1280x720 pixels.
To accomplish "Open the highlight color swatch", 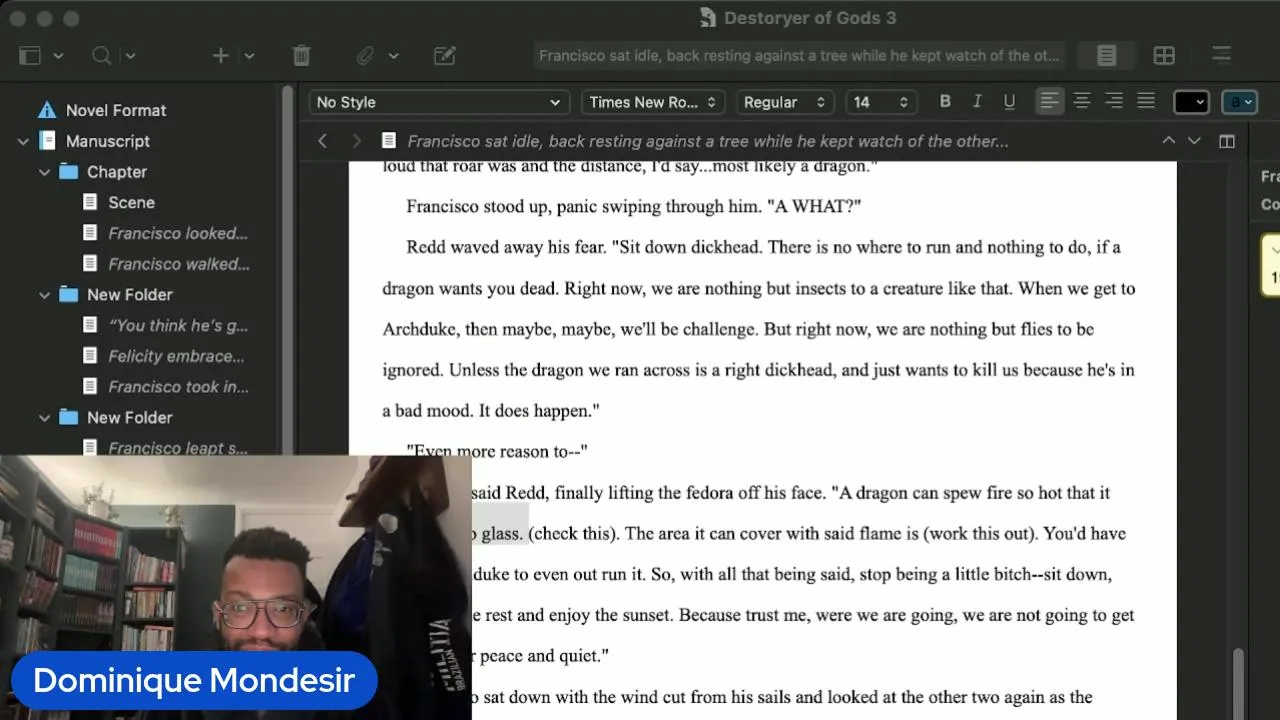I will (1241, 102).
